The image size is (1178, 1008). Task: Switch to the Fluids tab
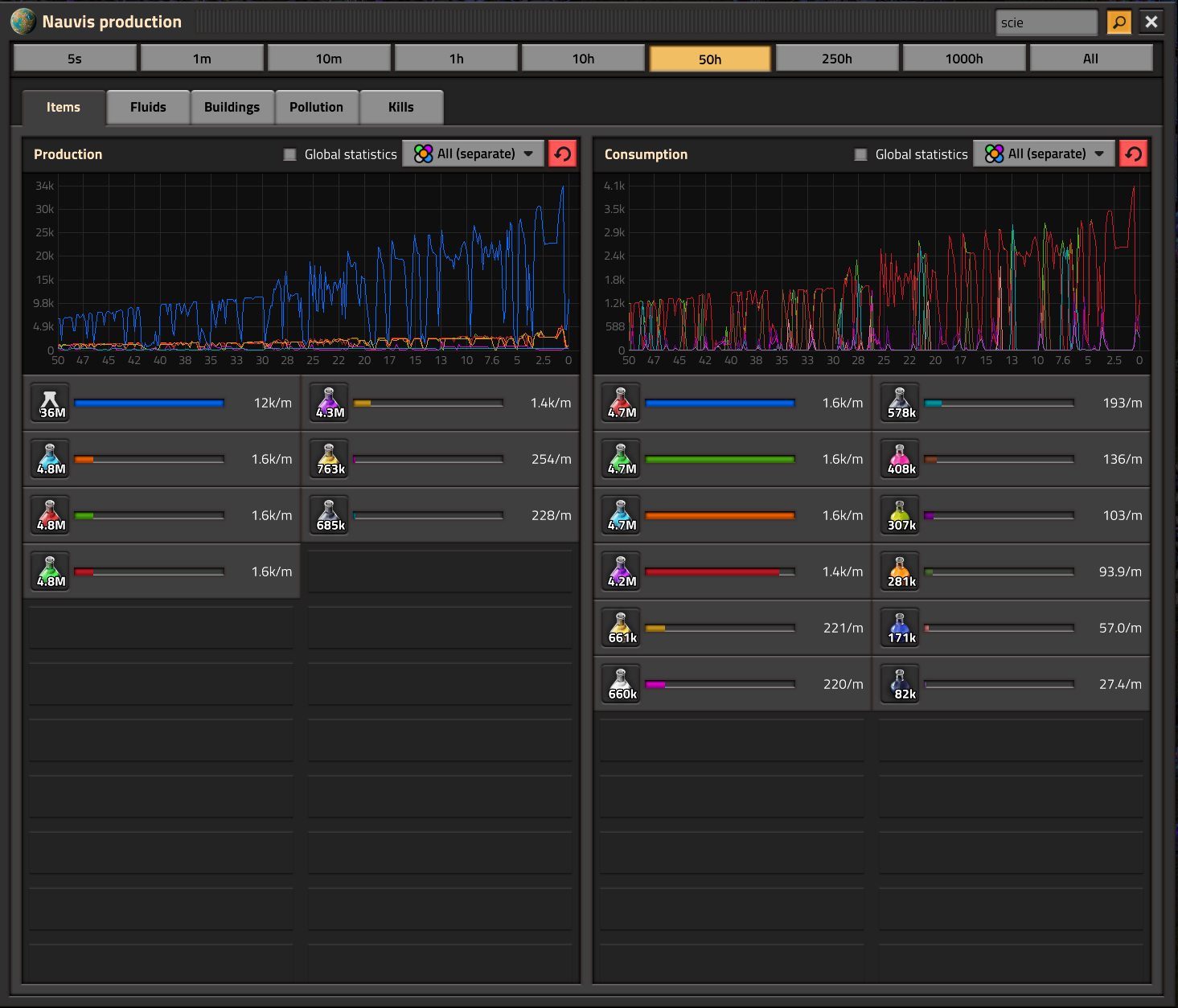coord(148,107)
